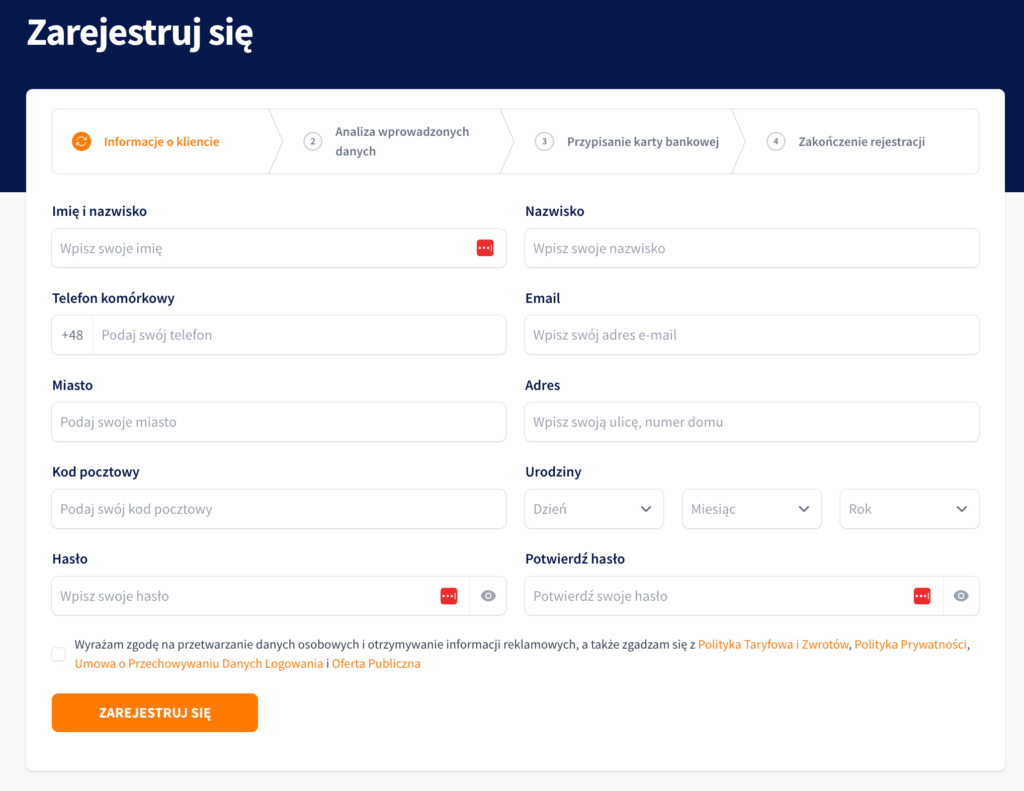This screenshot has width=1024, height=791.
Task: Open Polityka Prywatności link
Action: [x=910, y=645]
